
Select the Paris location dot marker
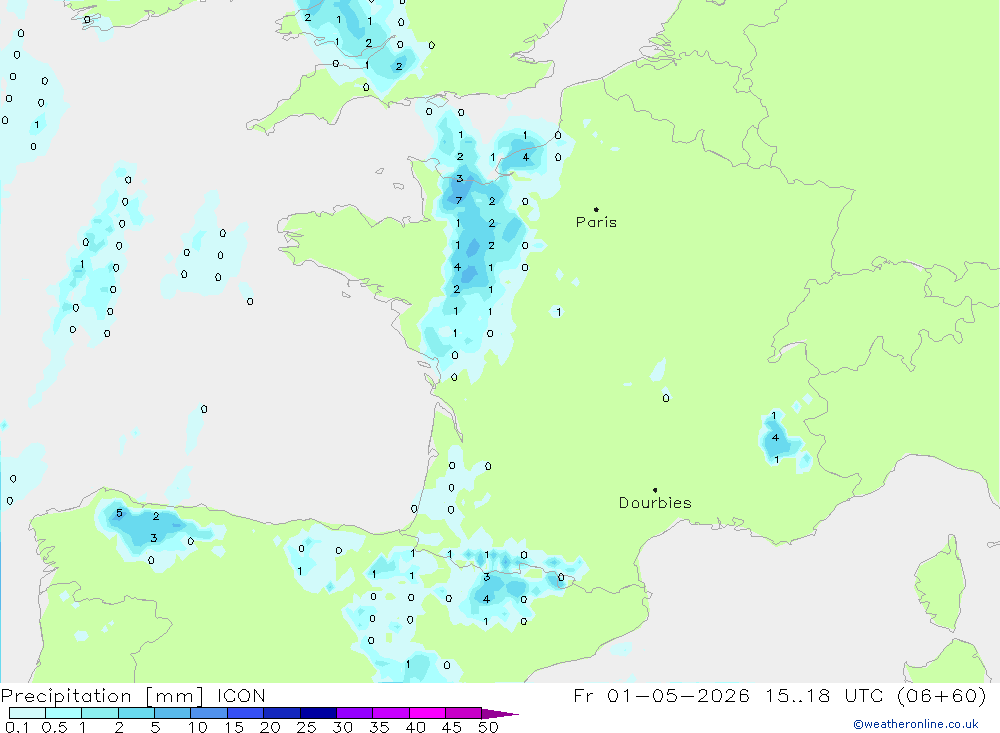tap(596, 209)
